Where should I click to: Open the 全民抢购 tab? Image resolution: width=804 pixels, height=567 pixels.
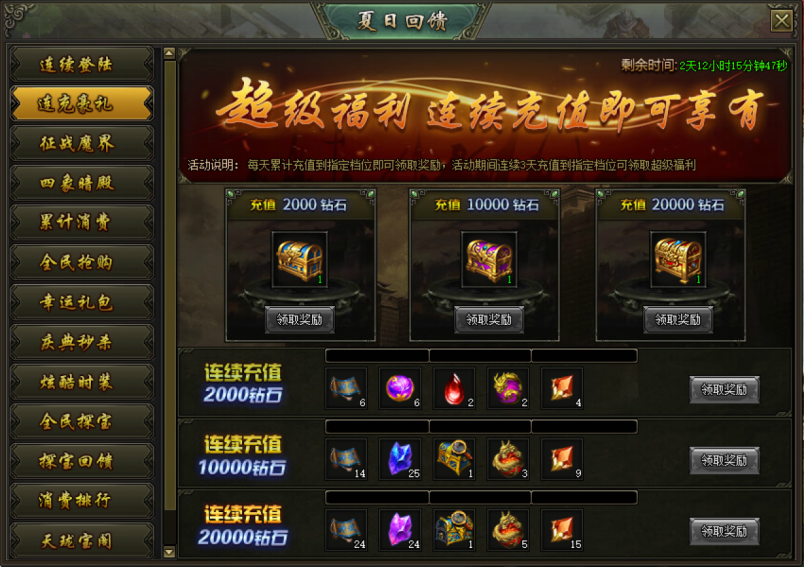[82, 262]
